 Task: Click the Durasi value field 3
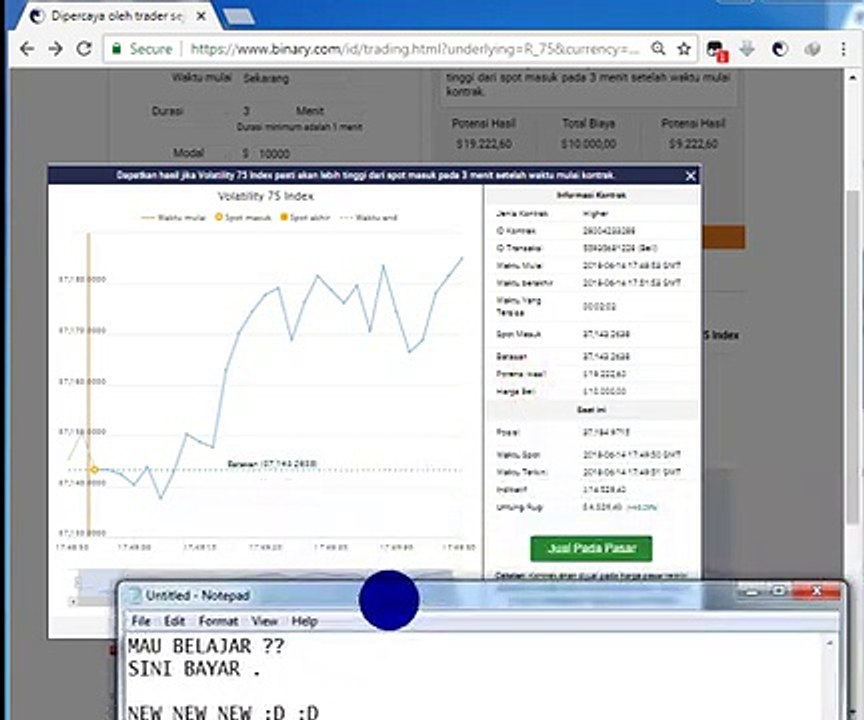(x=246, y=111)
